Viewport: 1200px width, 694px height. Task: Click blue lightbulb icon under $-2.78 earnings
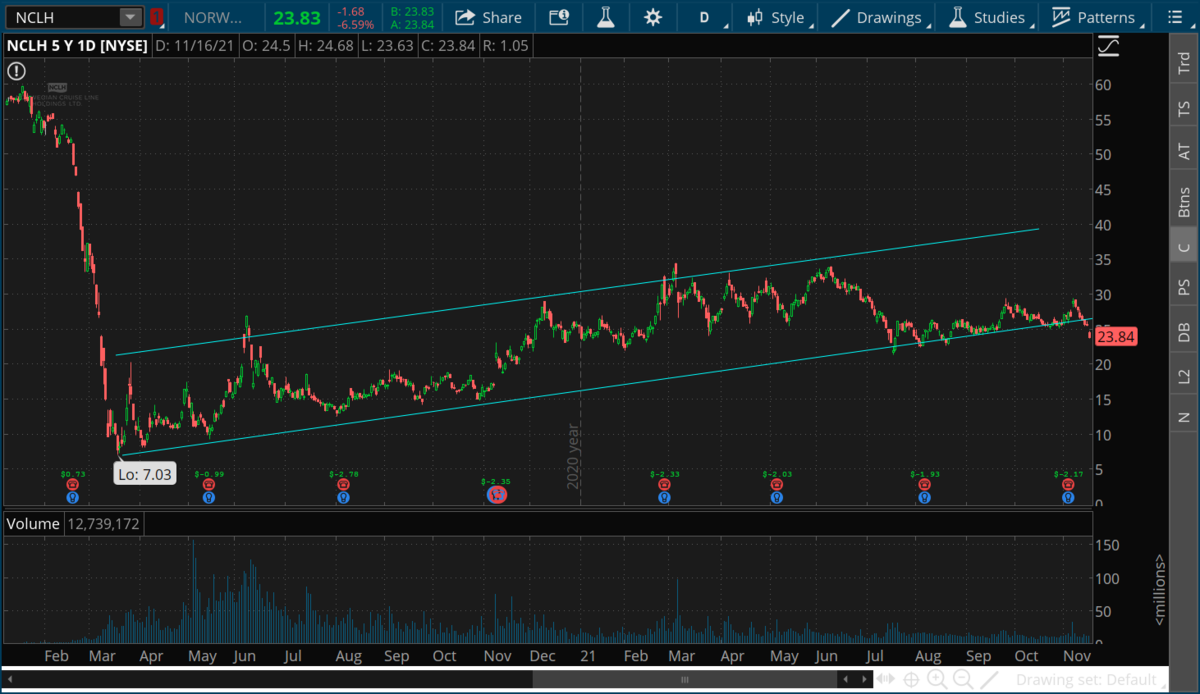coord(344,497)
